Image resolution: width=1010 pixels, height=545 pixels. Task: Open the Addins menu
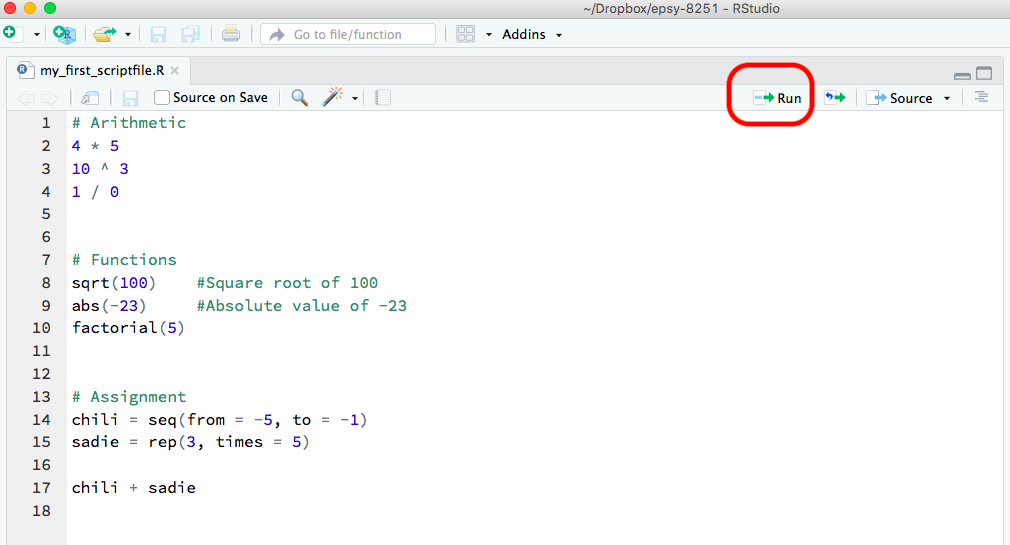532,34
